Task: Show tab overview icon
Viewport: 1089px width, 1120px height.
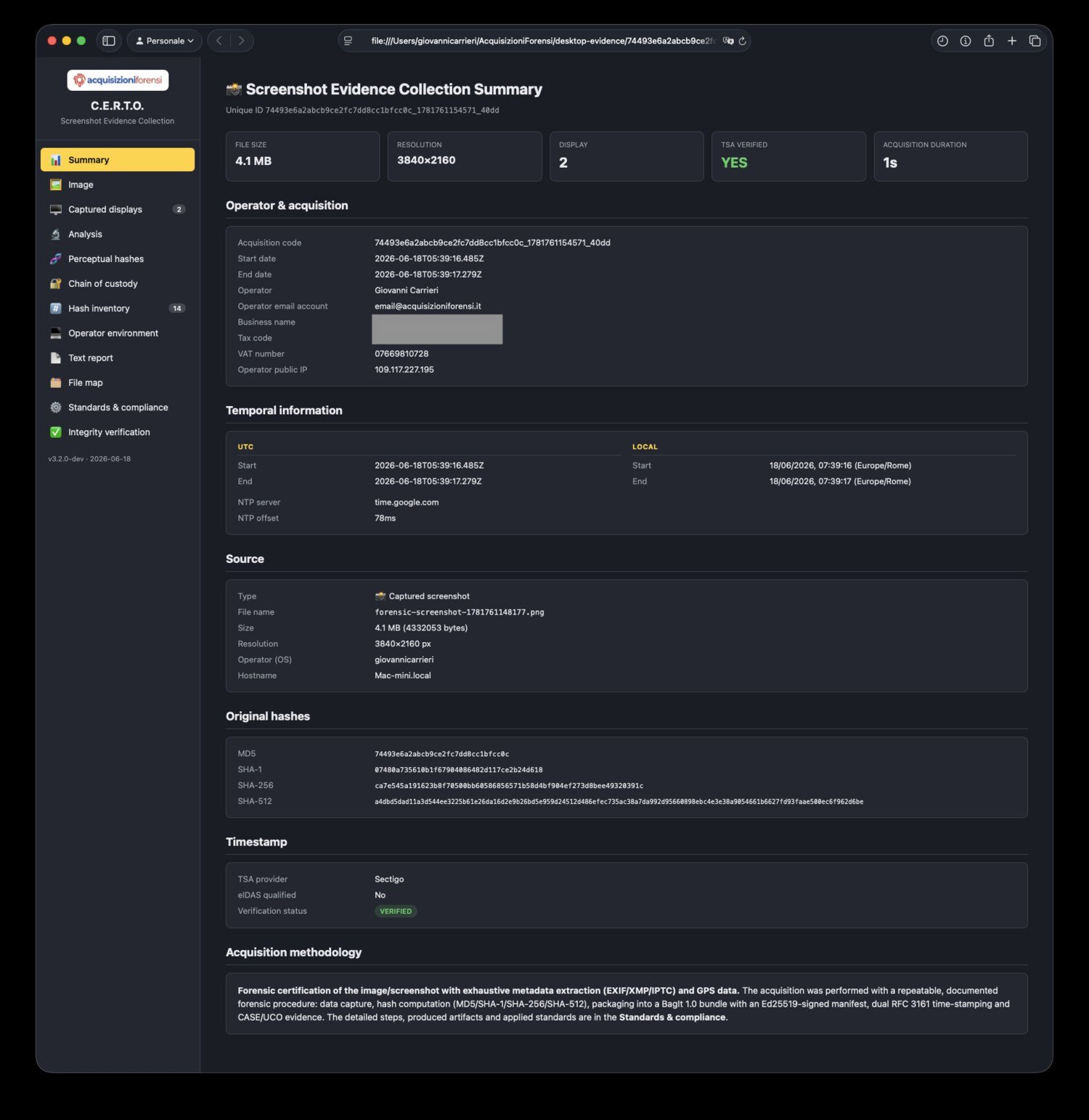Action: coord(1035,41)
